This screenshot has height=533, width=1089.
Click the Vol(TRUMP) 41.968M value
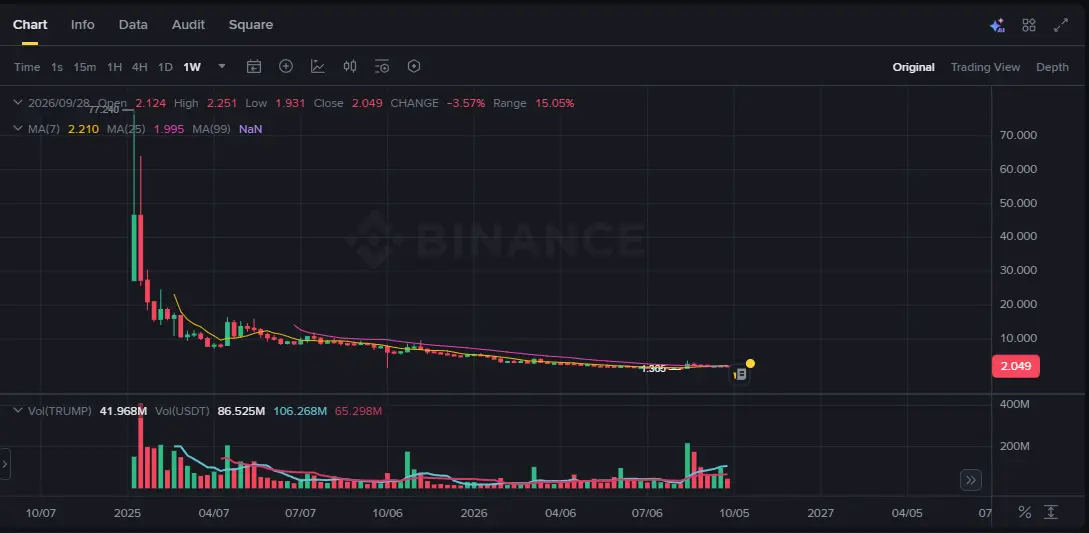(123, 411)
